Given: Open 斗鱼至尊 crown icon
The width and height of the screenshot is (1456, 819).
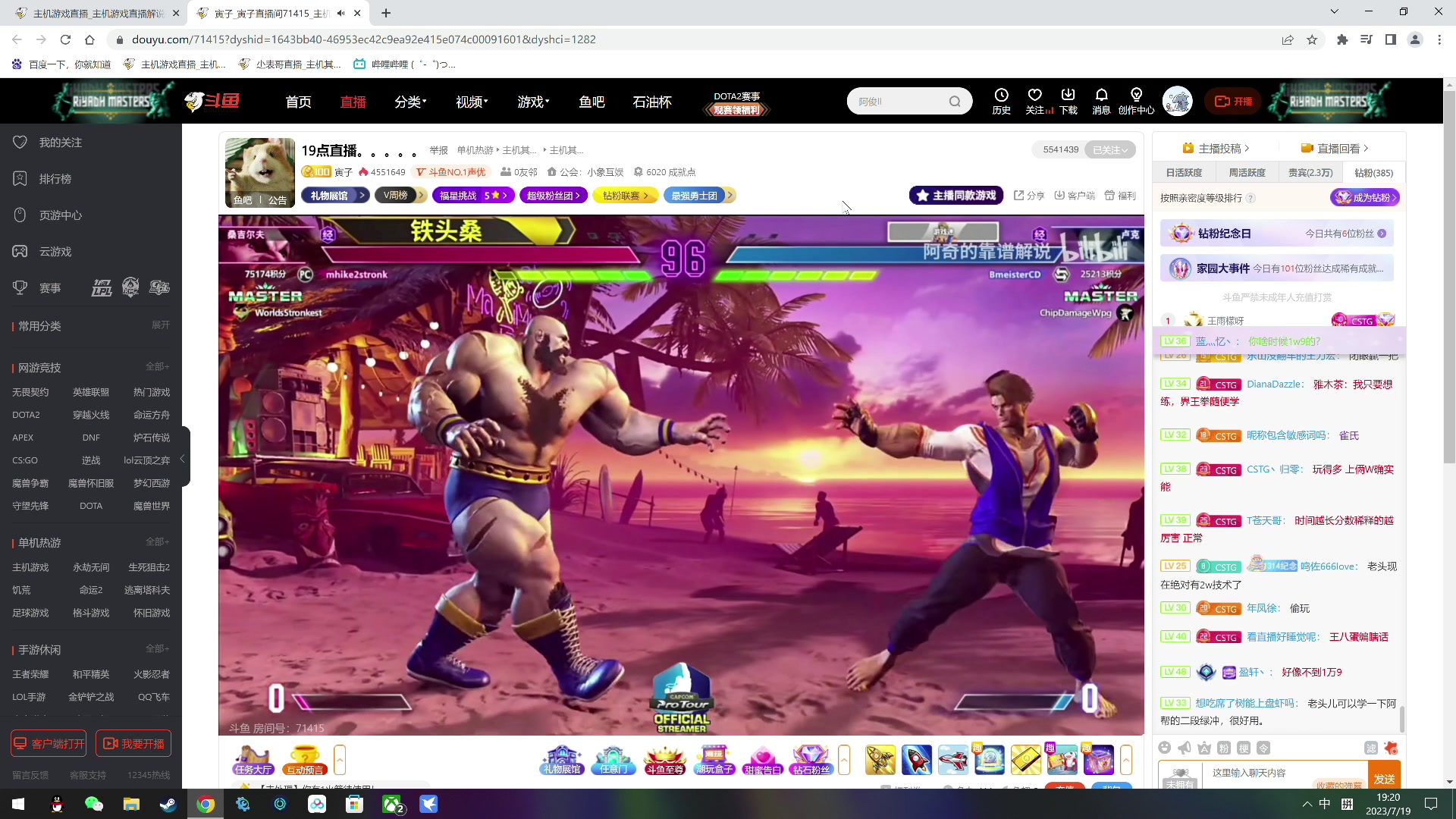Looking at the screenshot, I should (664, 759).
